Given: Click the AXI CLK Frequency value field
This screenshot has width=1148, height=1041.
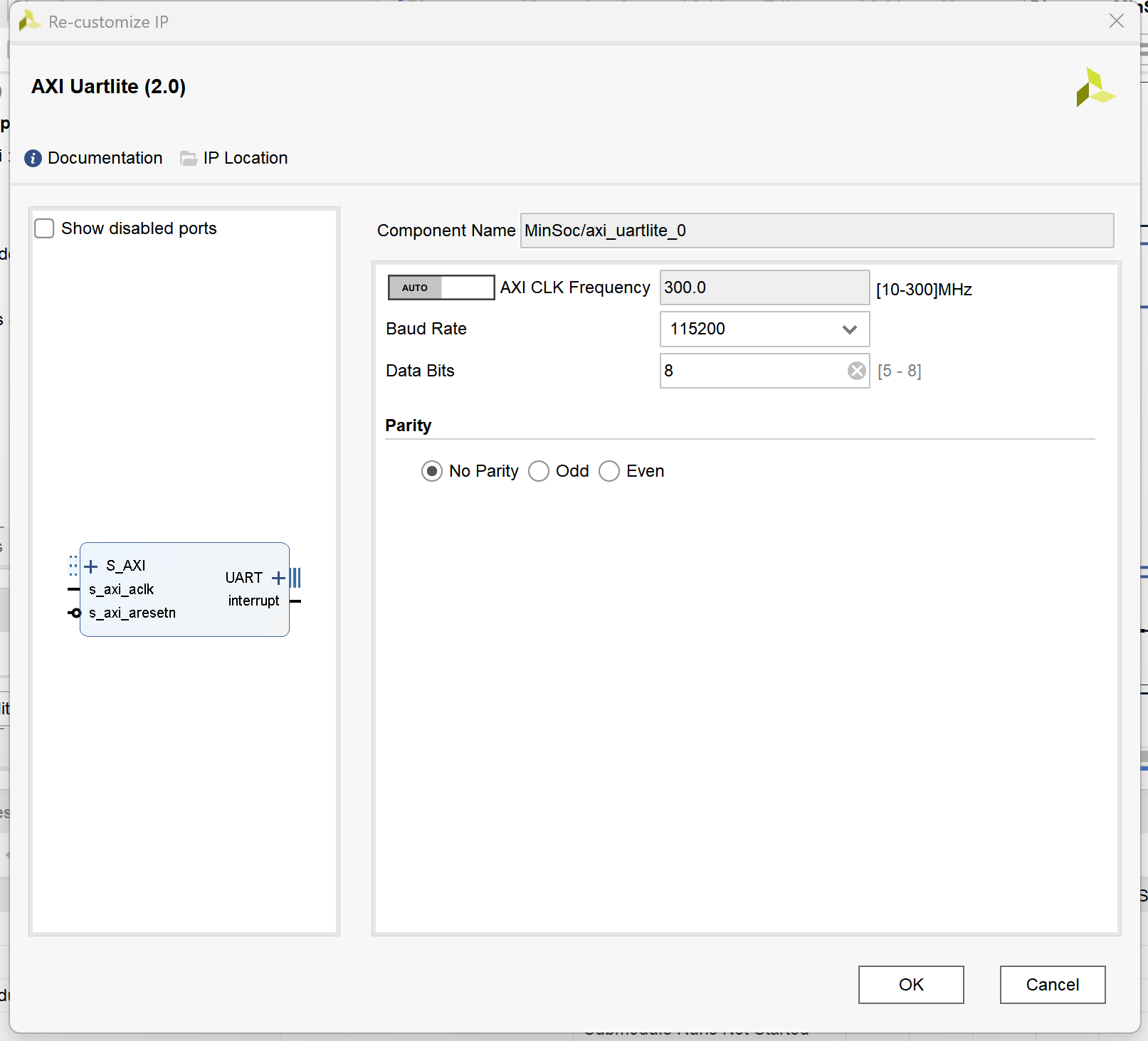Looking at the screenshot, I should (765, 287).
